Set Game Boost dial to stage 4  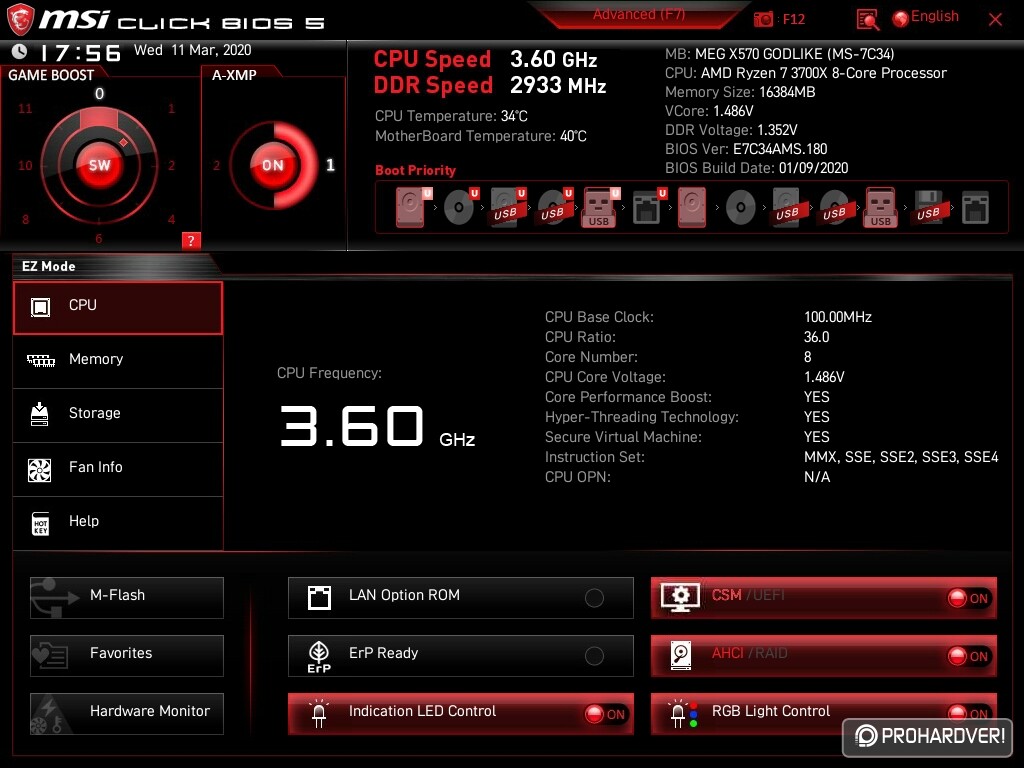(x=171, y=219)
